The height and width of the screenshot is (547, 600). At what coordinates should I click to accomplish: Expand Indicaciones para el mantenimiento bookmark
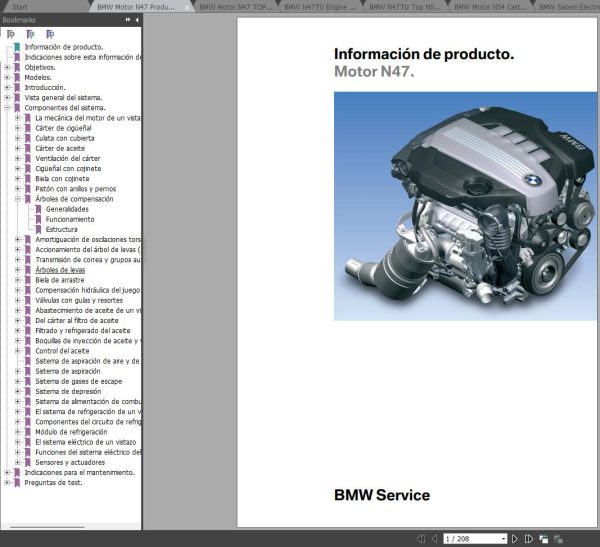7,472
